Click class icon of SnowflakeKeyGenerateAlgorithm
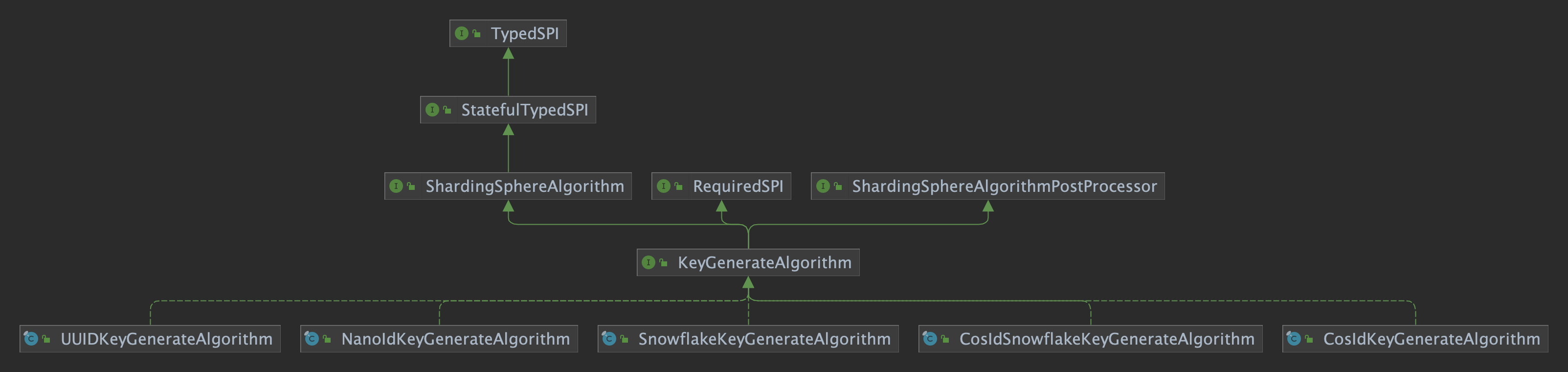 [609, 339]
